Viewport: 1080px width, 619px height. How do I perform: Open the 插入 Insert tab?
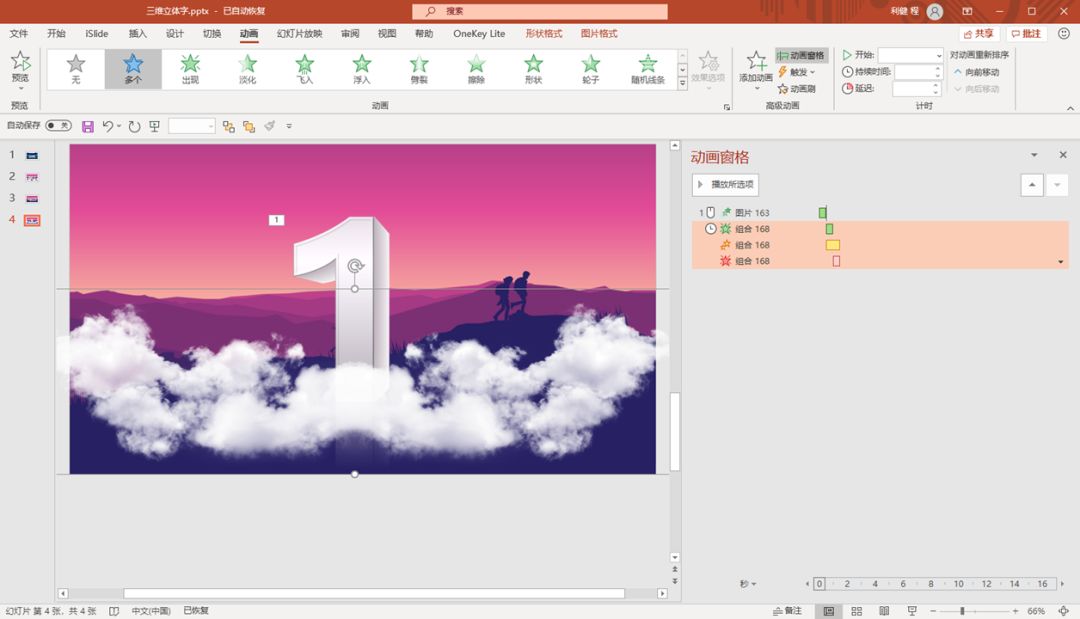138,33
